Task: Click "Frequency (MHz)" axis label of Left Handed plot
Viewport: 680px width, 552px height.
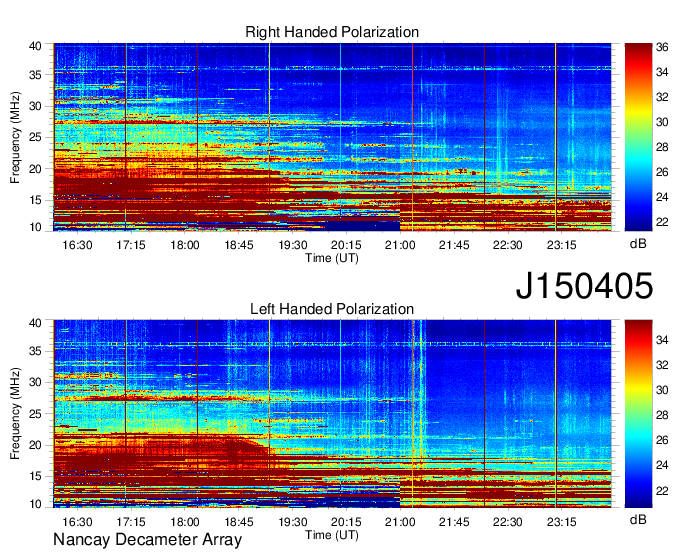Action: 15,414
